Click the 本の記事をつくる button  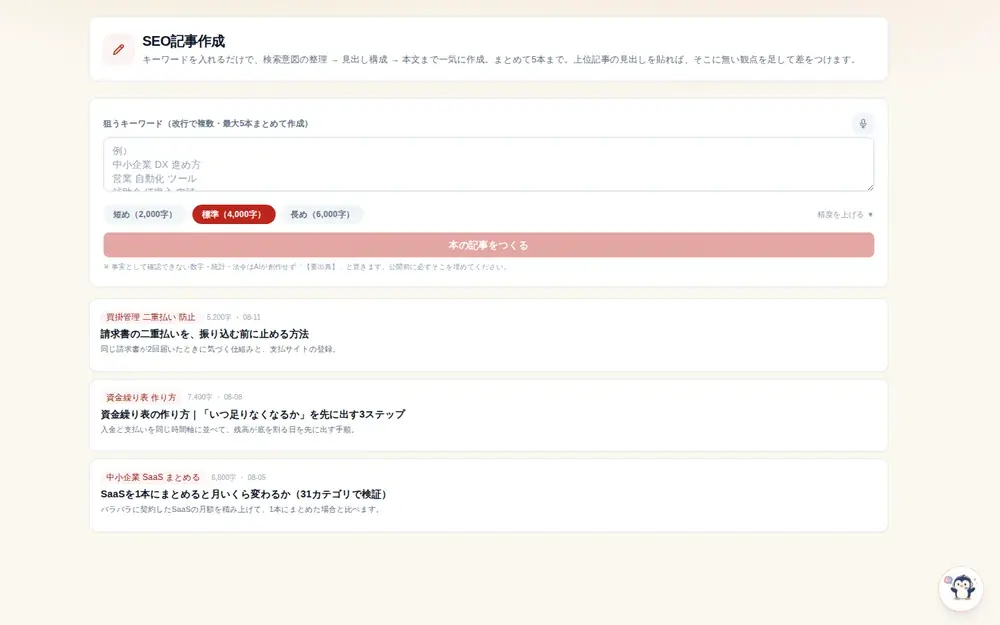(x=489, y=245)
